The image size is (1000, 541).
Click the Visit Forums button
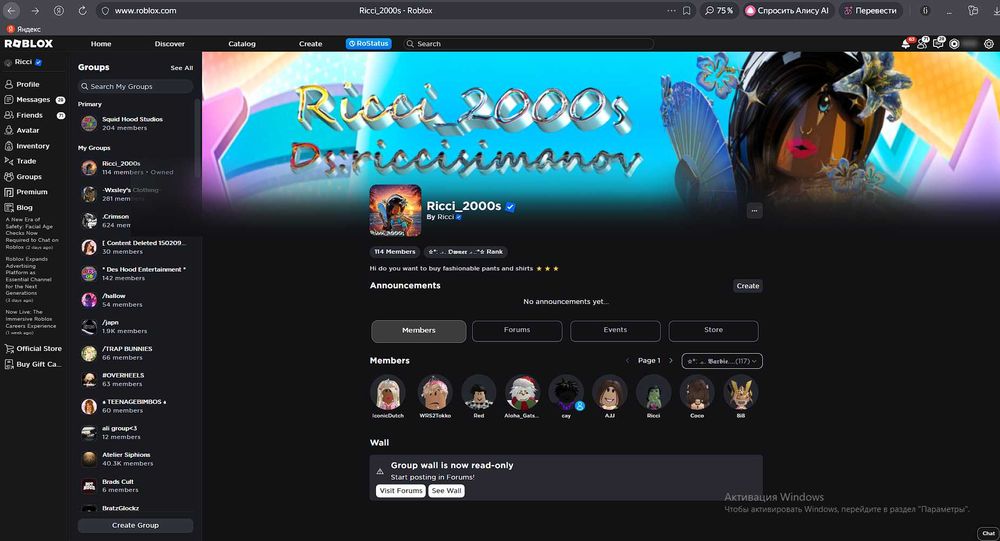click(x=401, y=491)
